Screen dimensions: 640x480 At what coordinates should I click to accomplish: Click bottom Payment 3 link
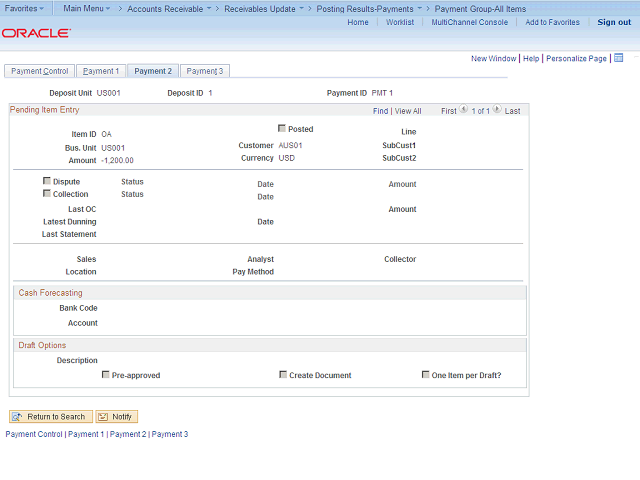click(170, 434)
